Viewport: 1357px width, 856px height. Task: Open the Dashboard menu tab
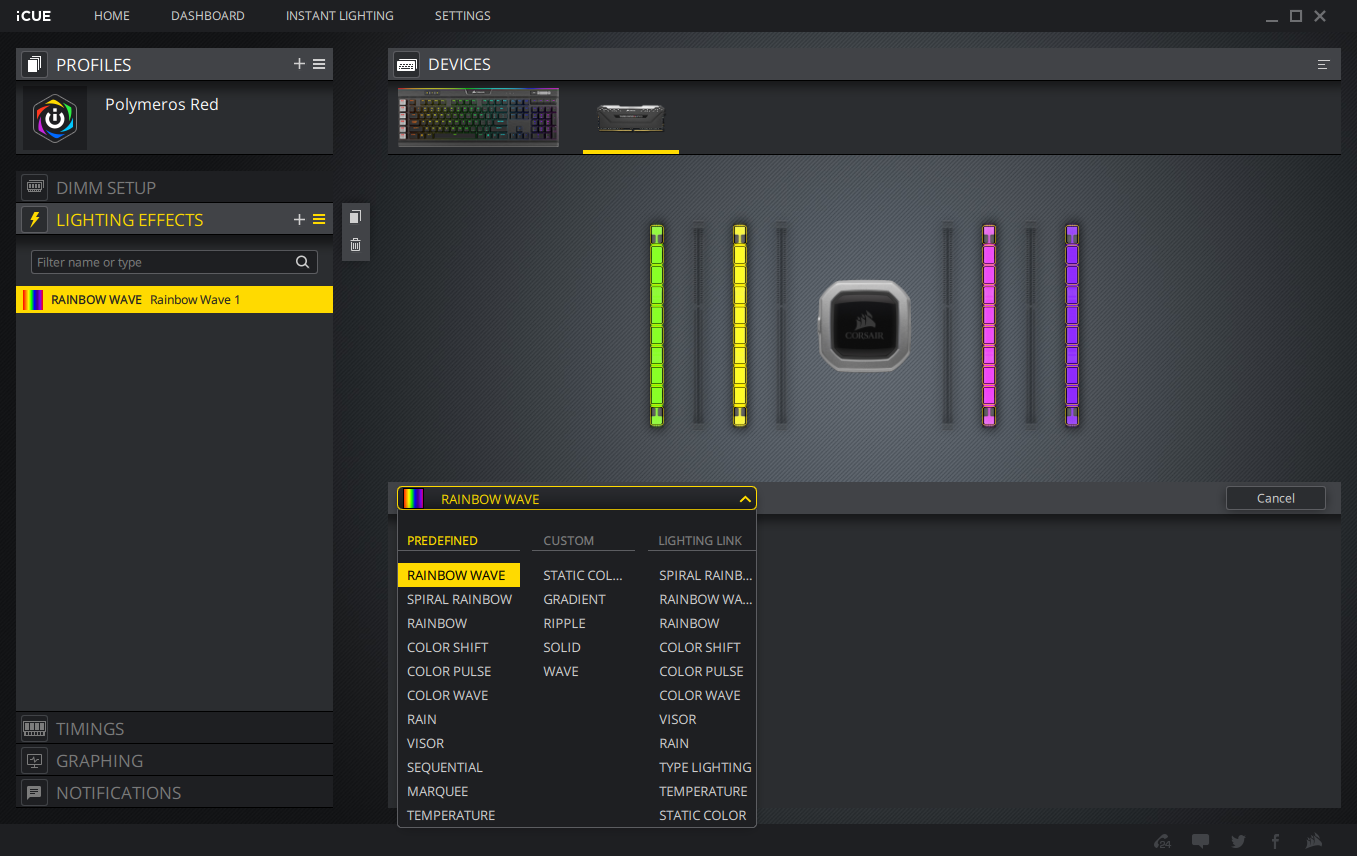[x=207, y=16]
